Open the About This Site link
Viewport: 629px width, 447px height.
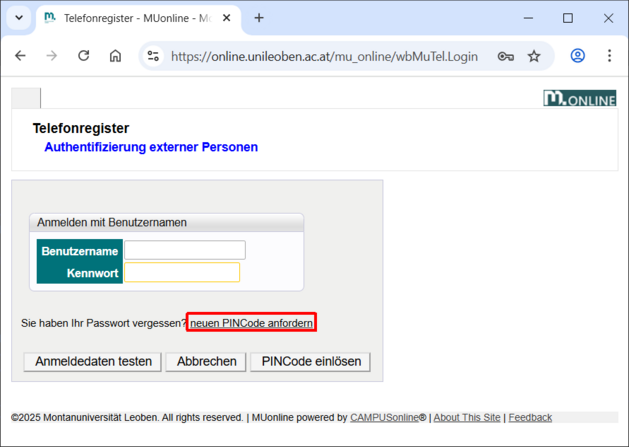[467, 418]
